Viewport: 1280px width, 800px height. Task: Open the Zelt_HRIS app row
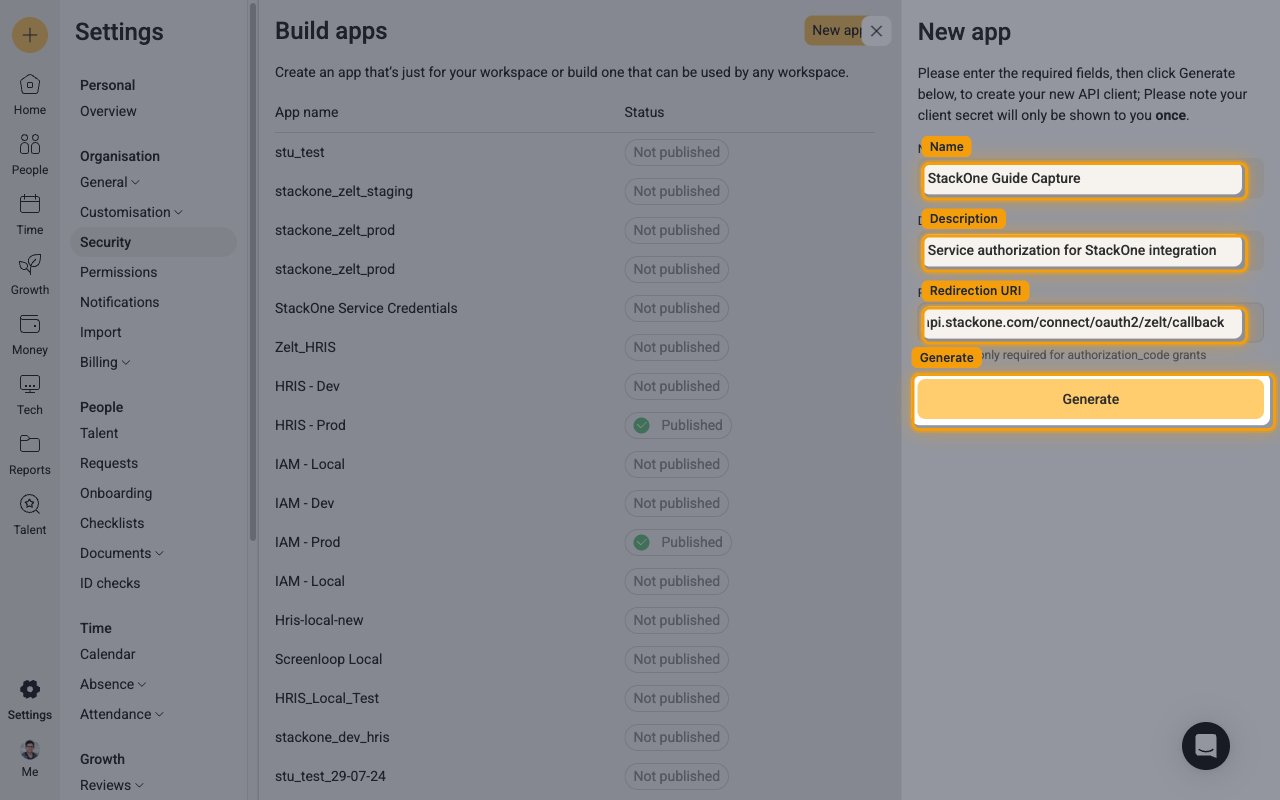coord(574,347)
